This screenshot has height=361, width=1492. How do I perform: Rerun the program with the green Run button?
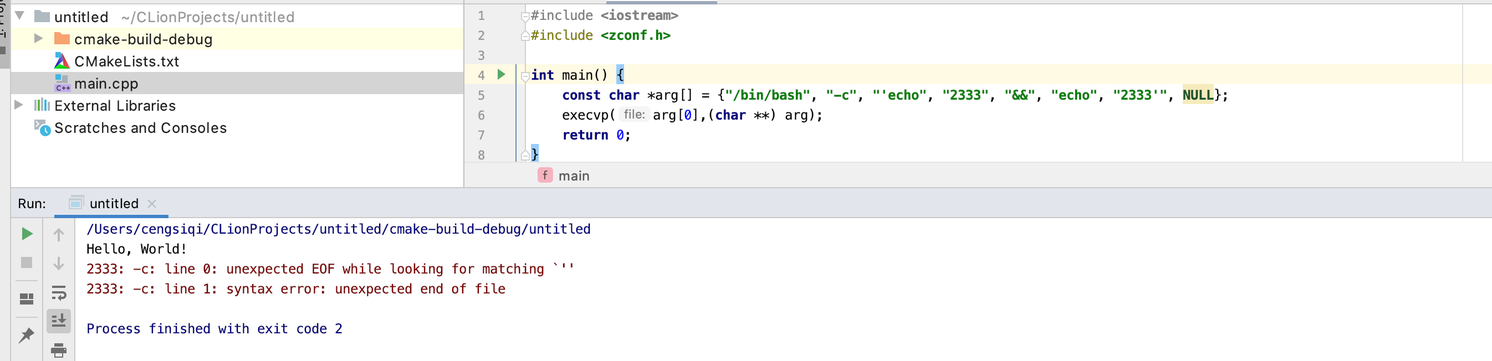pos(27,234)
